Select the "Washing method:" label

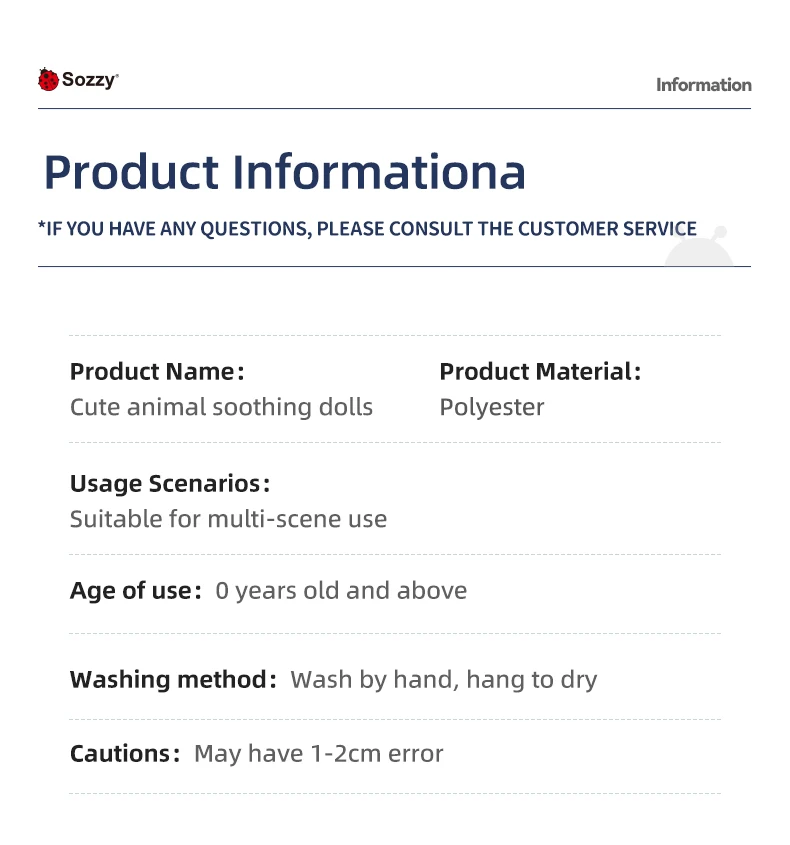tap(173, 680)
